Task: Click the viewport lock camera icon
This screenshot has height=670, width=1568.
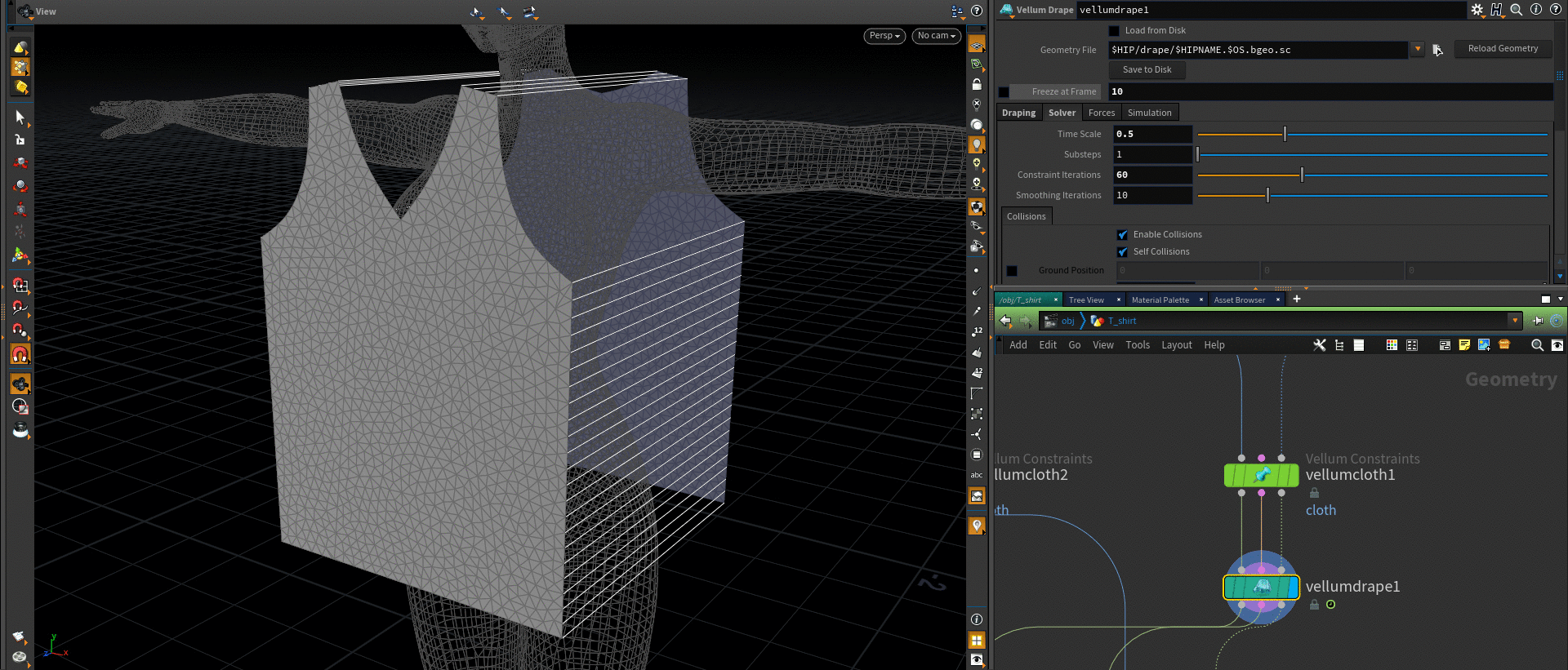Action: click(x=977, y=84)
